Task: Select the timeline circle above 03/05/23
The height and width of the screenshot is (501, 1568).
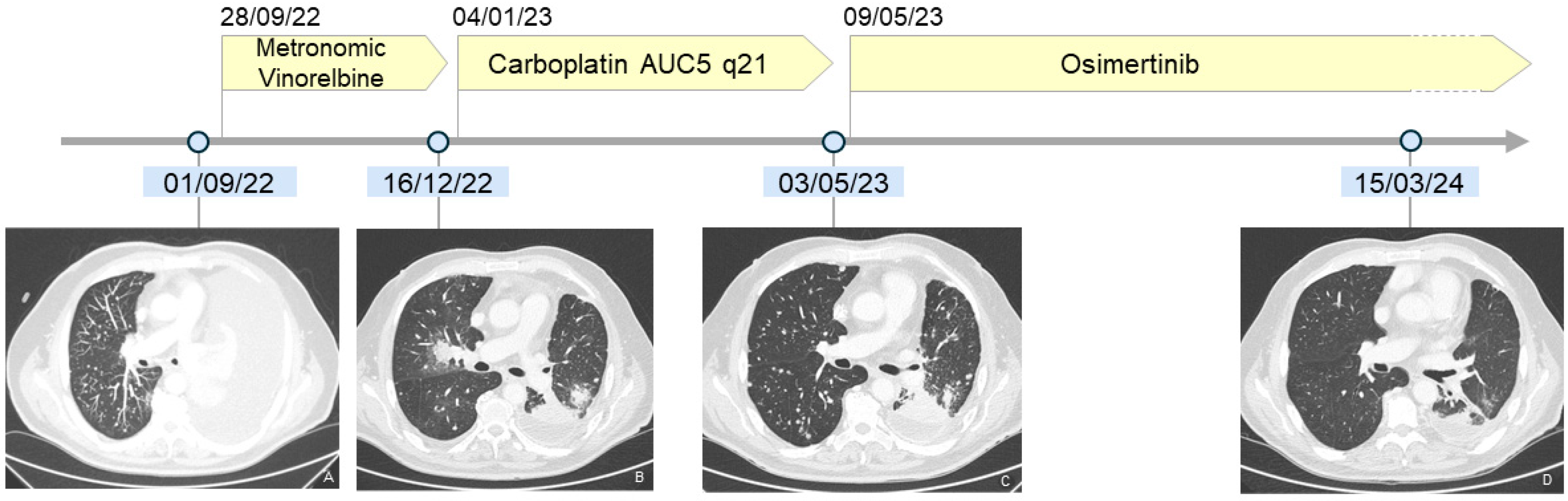Action: (833, 142)
